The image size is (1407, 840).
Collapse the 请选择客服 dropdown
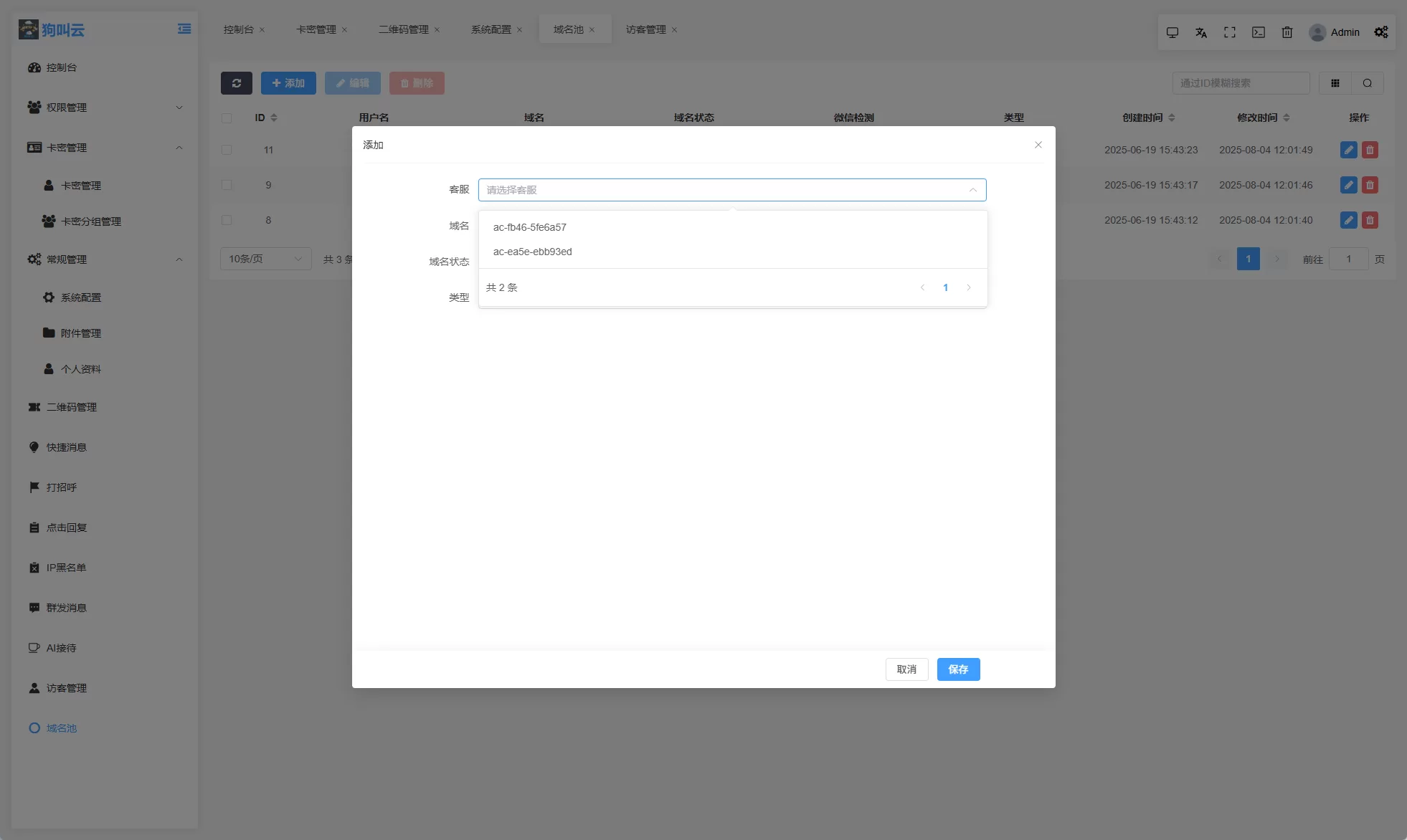(972, 190)
